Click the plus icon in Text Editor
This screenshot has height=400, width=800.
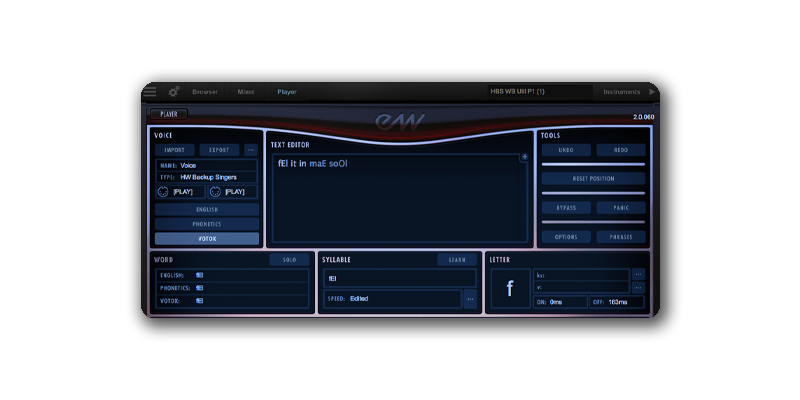[524, 157]
